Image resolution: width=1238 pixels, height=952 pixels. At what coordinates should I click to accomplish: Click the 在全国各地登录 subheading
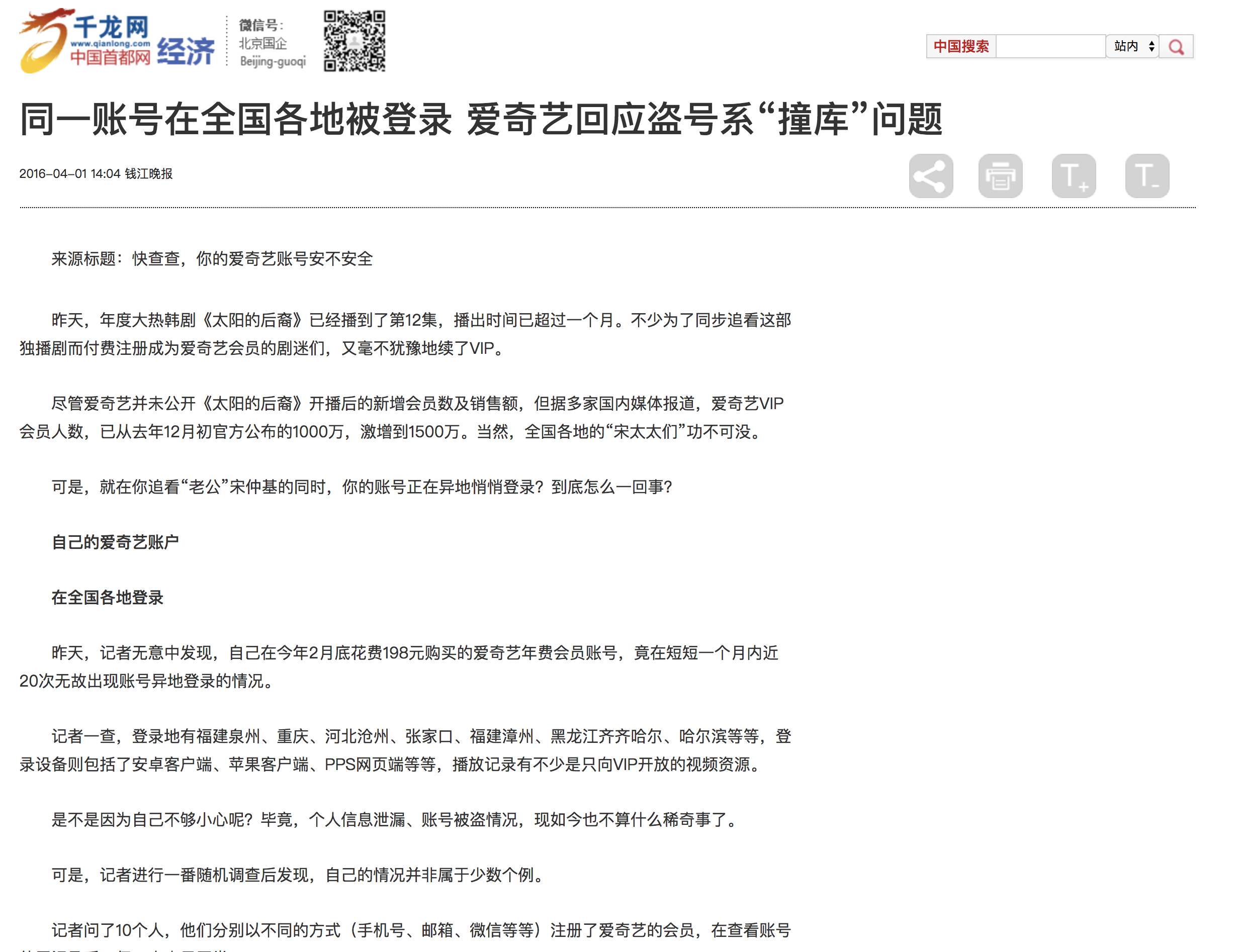[108, 597]
